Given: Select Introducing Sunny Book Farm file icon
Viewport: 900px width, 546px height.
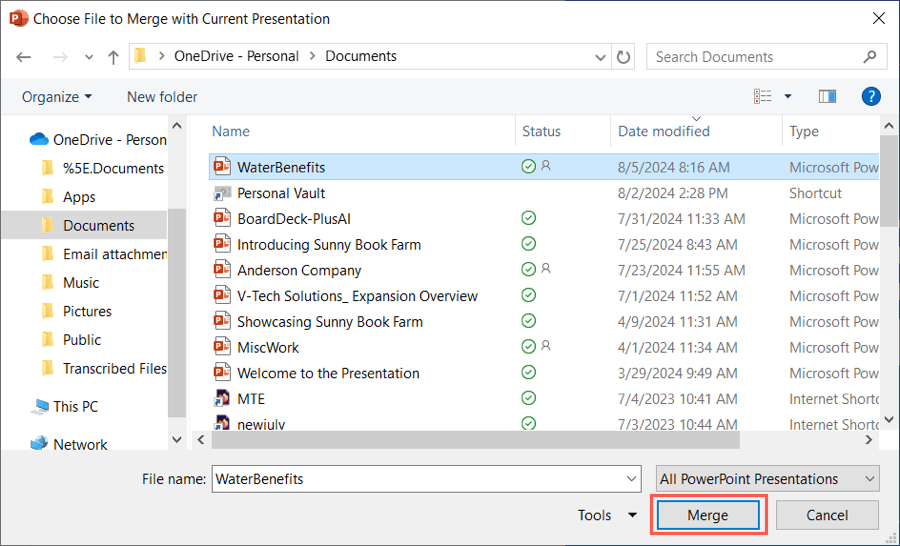Looking at the screenshot, I should 222,244.
